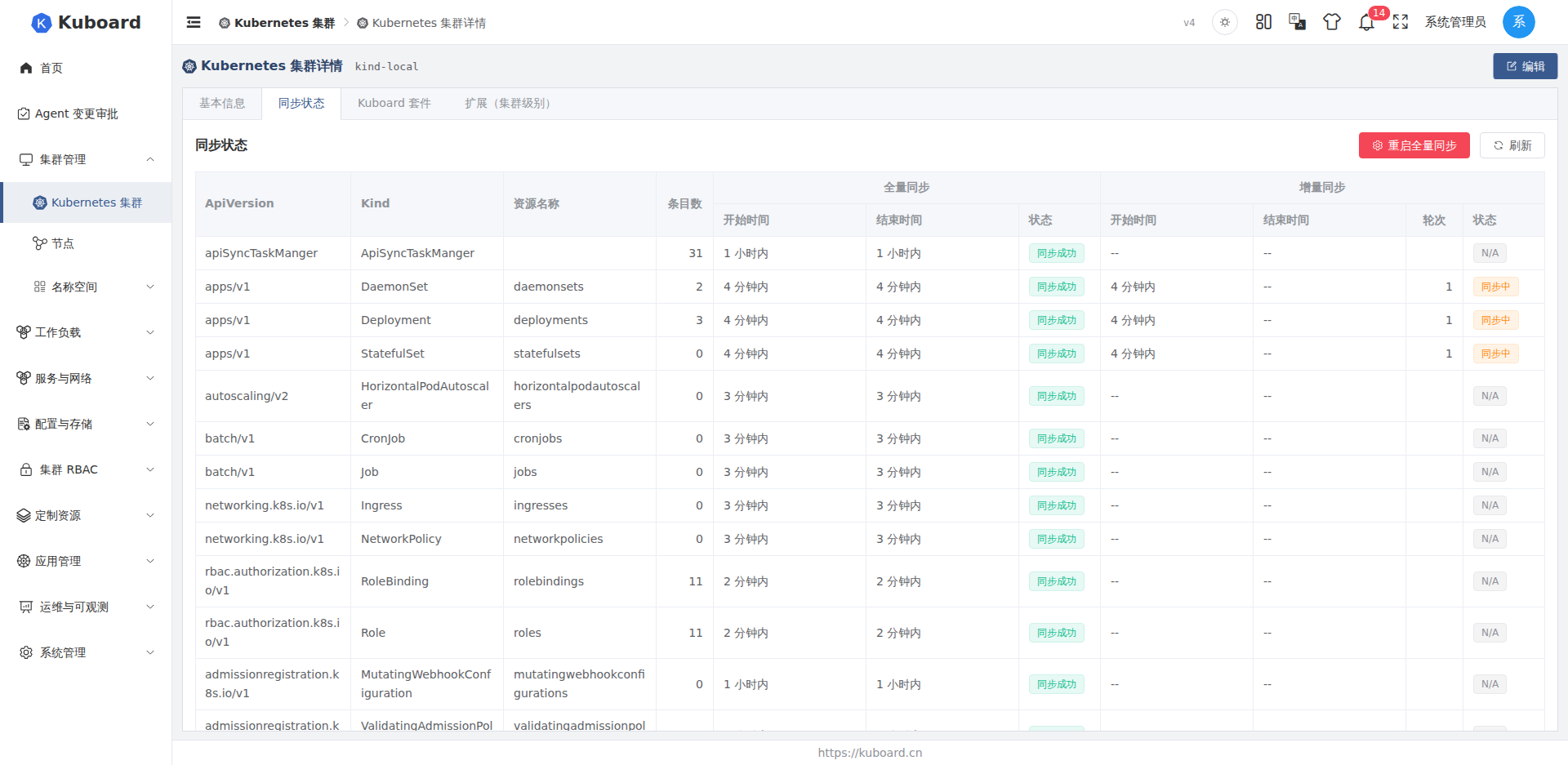
Task: Toggle the light/dark theme sun icon
Action: click(1224, 22)
